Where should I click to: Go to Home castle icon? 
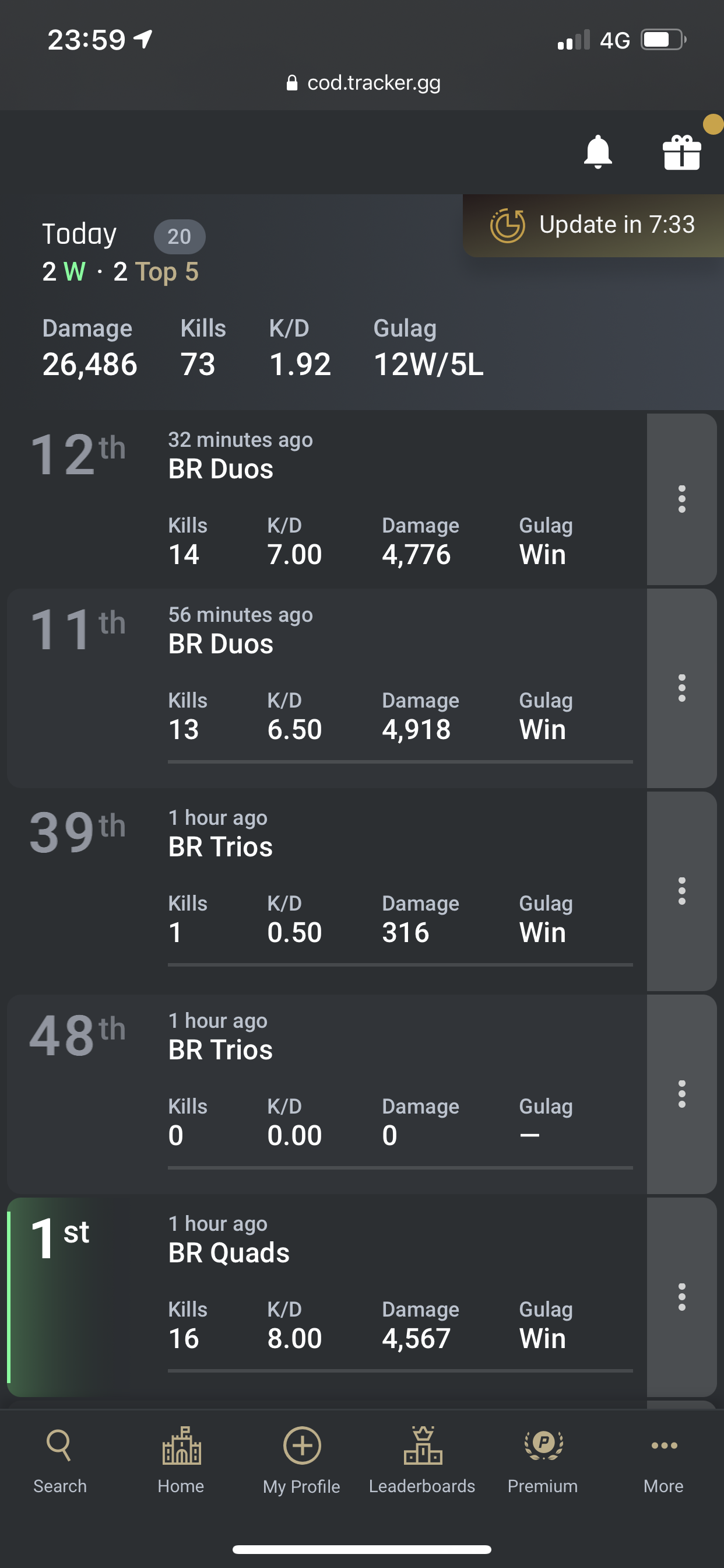coord(181,1461)
